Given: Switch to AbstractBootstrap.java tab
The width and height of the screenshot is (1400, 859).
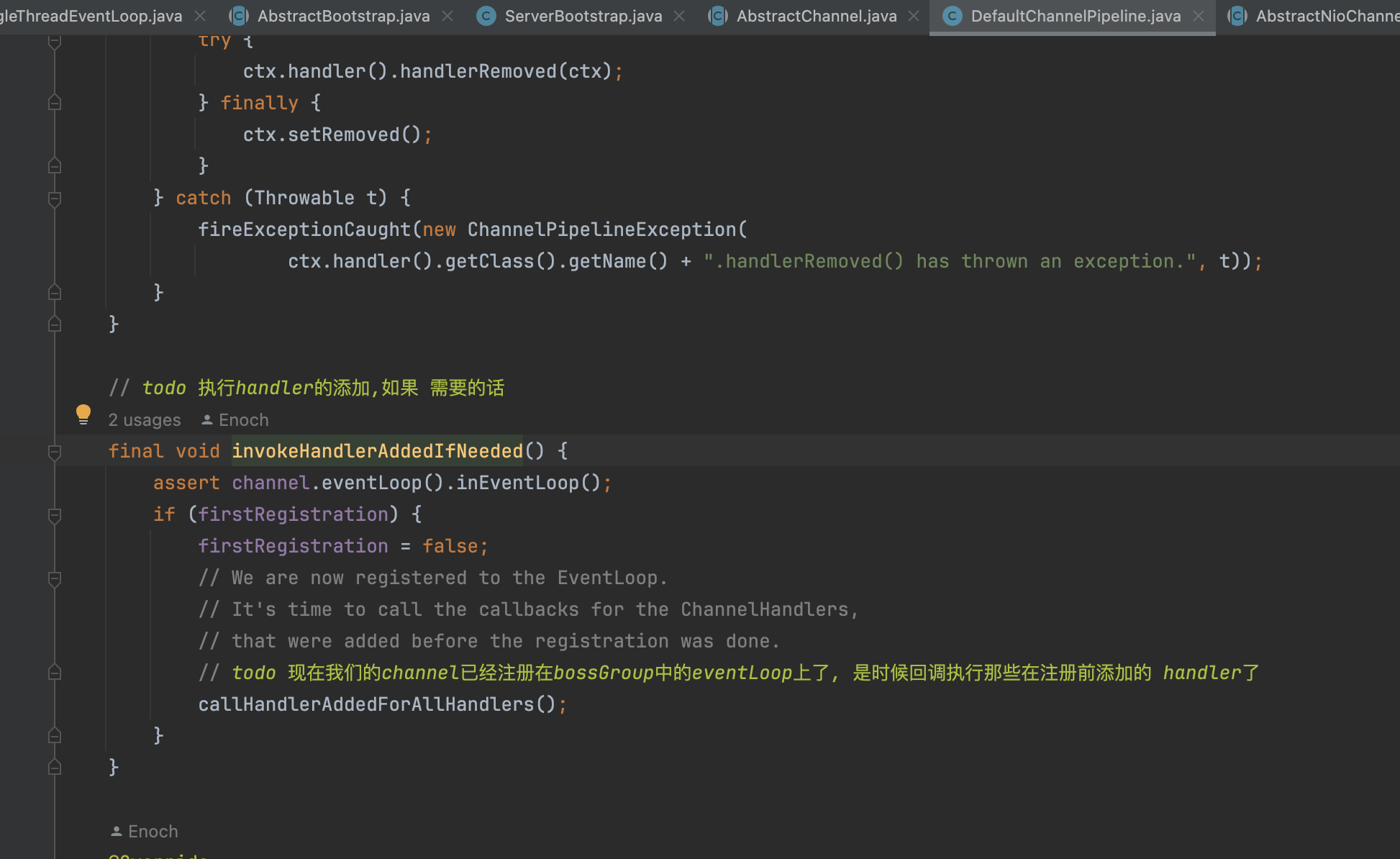Looking at the screenshot, I should tap(343, 16).
